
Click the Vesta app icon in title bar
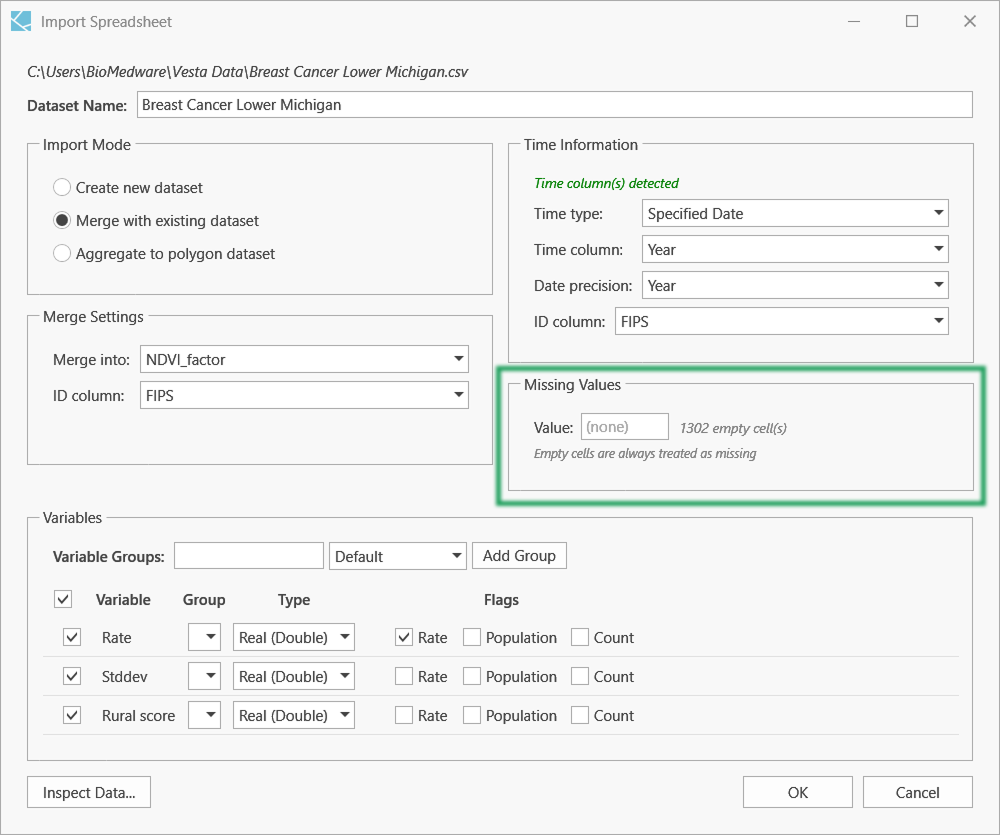click(21, 21)
